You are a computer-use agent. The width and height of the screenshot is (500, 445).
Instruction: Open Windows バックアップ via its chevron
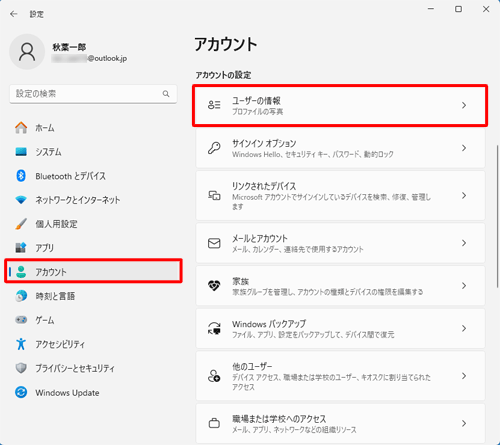tap(464, 328)
